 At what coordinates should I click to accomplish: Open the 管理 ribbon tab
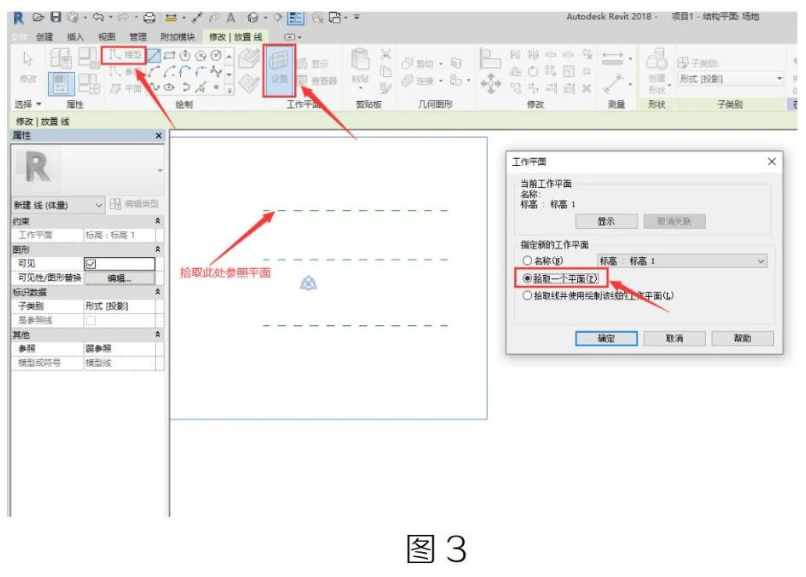pyautogui.click(x=137, y=37)
